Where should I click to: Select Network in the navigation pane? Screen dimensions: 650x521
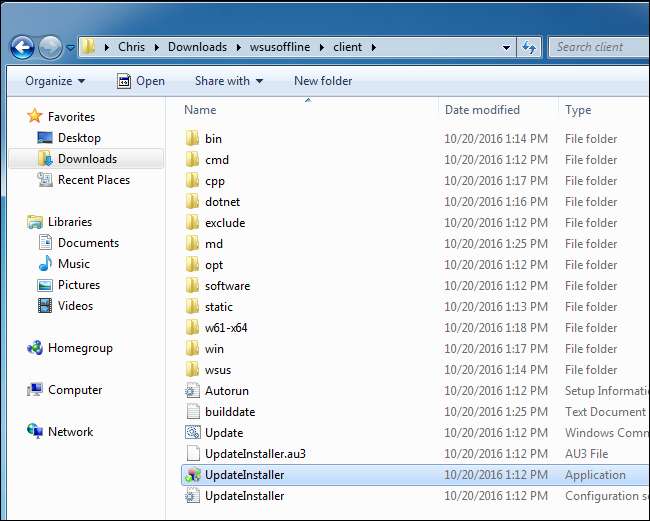click(70, 432)
